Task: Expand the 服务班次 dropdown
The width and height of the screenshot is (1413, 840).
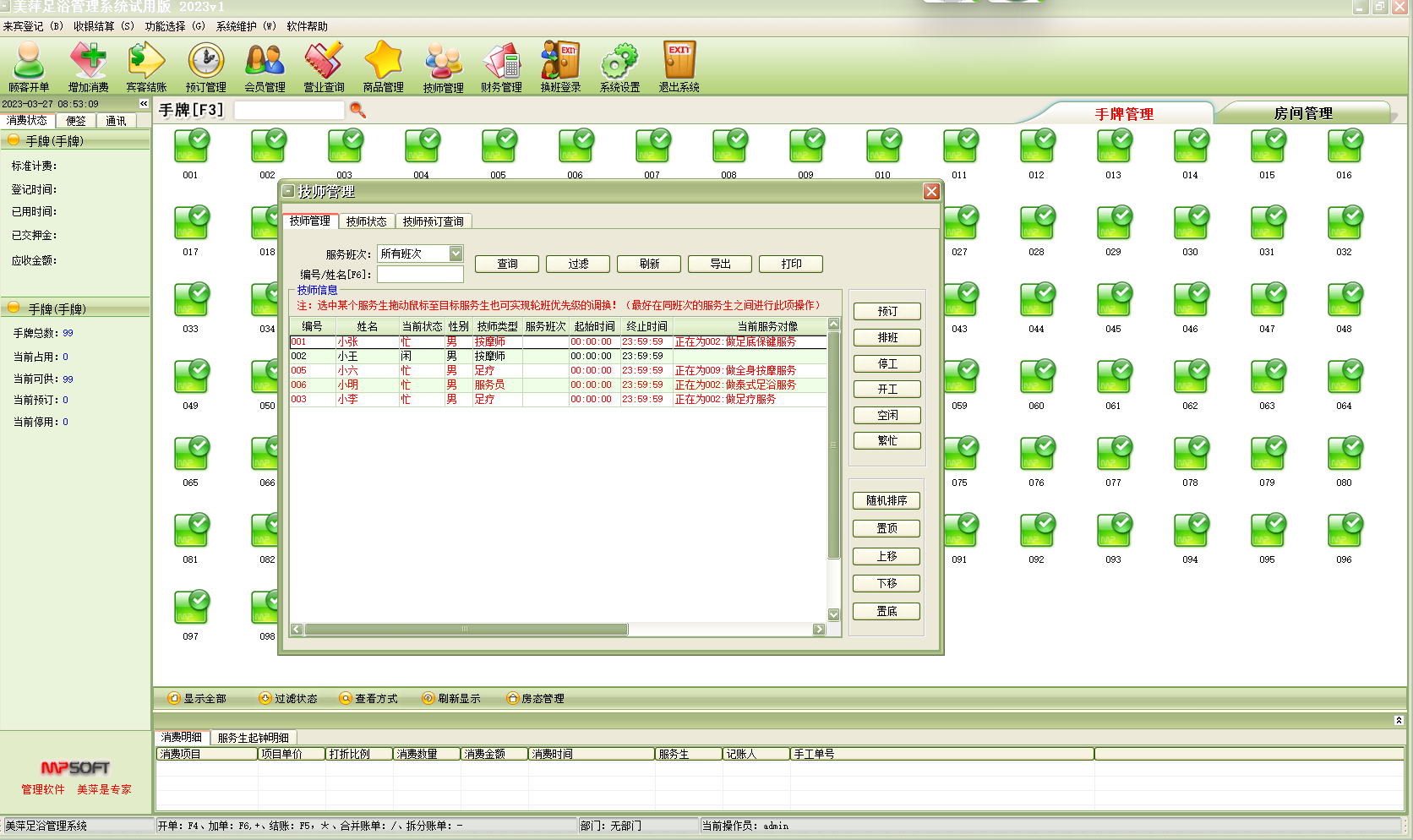Action: (x=456, y=254)
